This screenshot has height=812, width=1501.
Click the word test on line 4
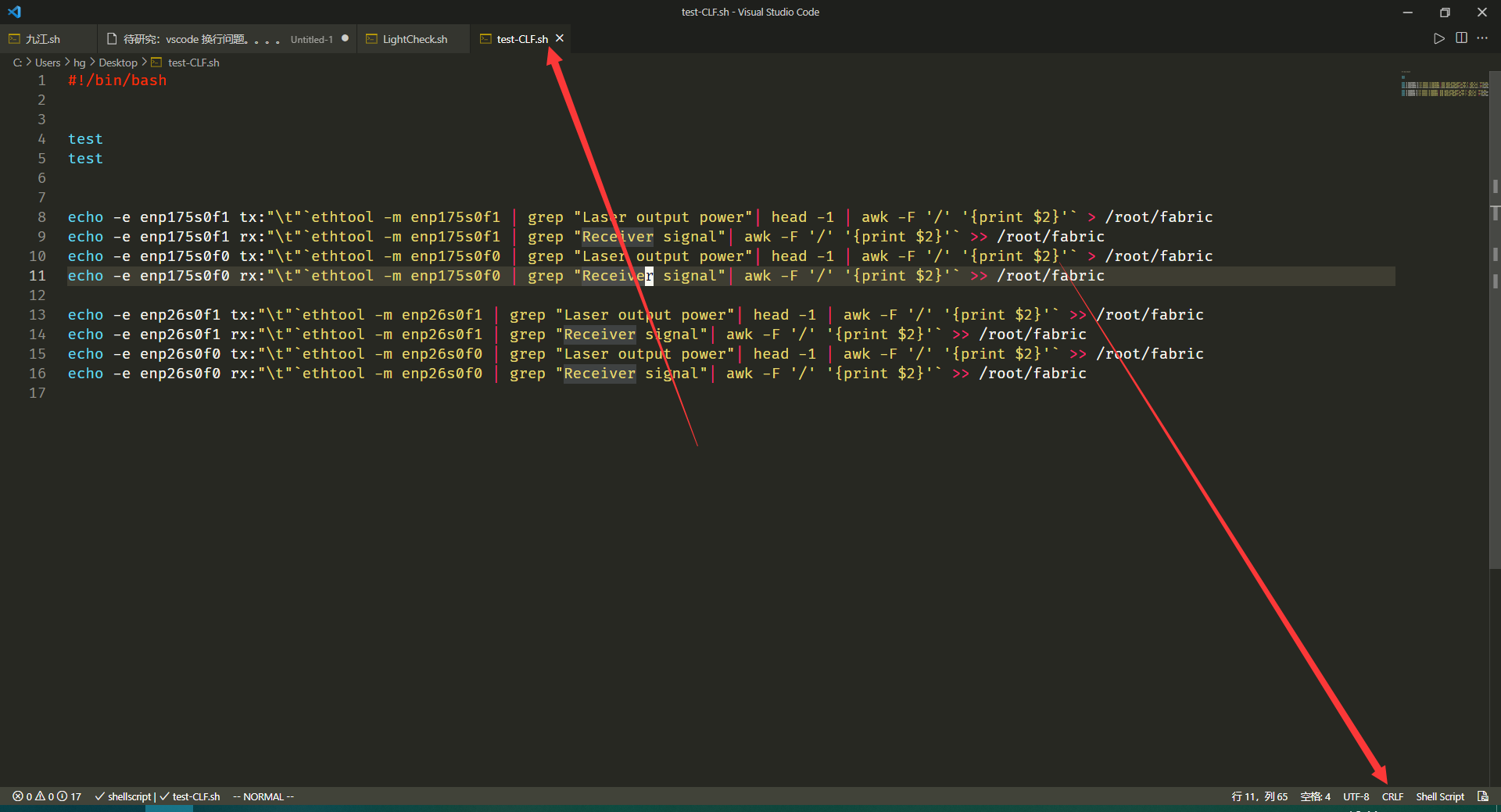click(x=85, y=139)
